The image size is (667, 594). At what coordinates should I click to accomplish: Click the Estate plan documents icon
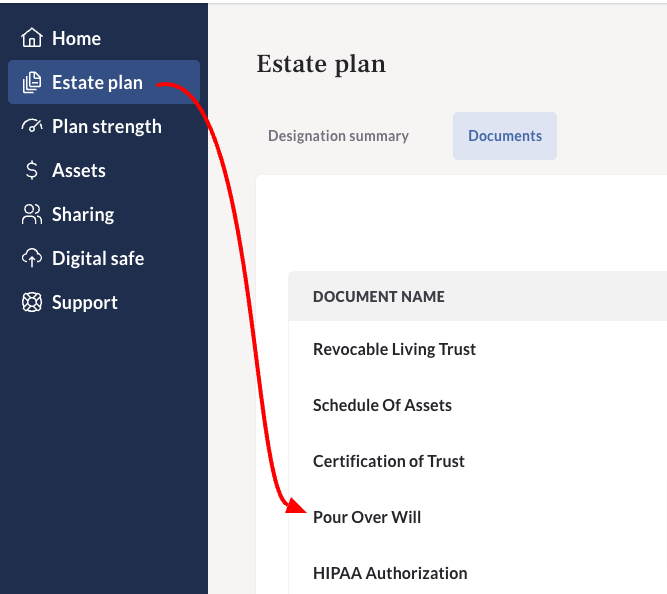[x=32, y=82]
